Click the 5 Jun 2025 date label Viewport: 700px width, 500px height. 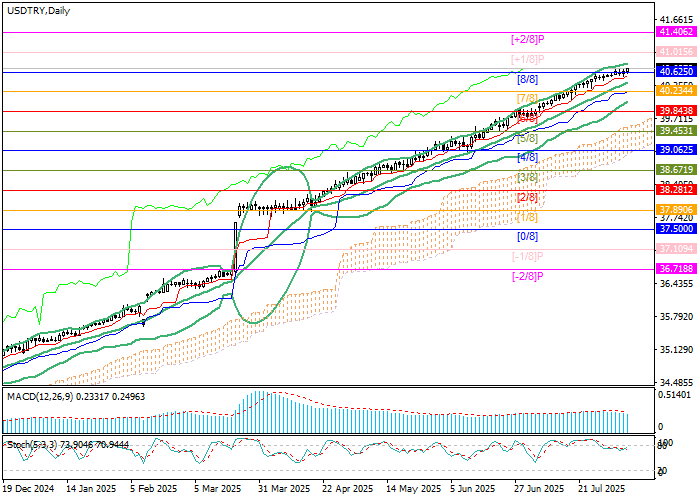[473, 489]
